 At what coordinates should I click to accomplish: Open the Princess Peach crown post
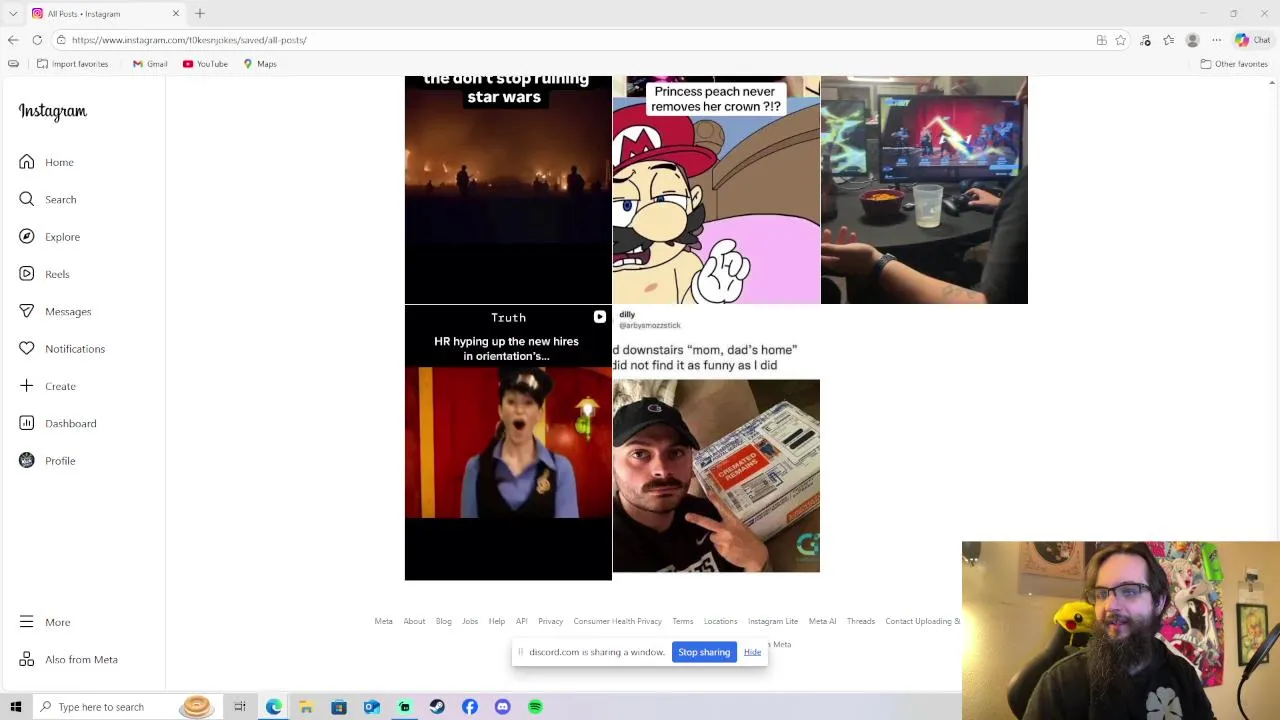716,189
